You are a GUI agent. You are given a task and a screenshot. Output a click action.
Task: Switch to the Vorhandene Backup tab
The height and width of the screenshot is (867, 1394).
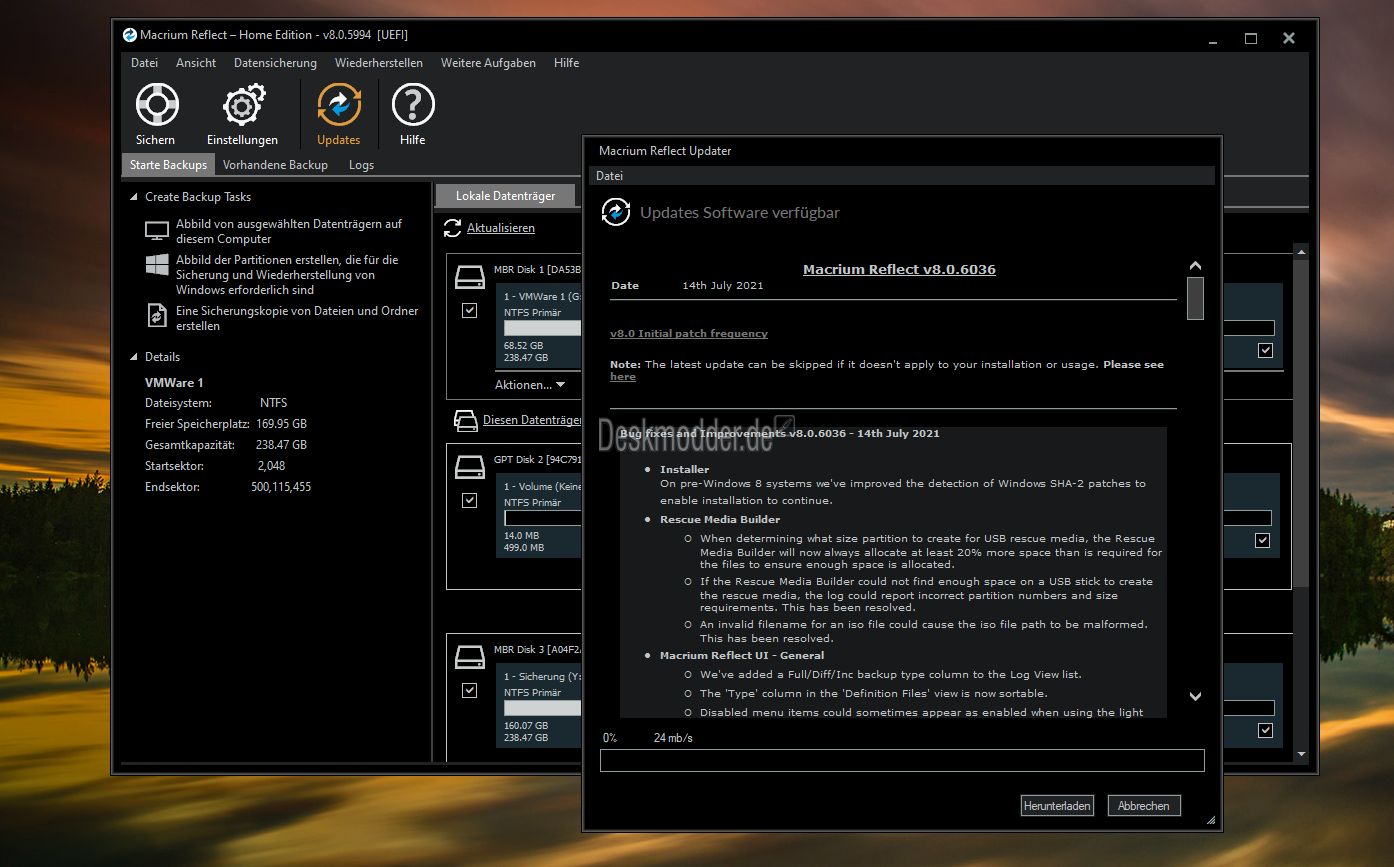275,165
